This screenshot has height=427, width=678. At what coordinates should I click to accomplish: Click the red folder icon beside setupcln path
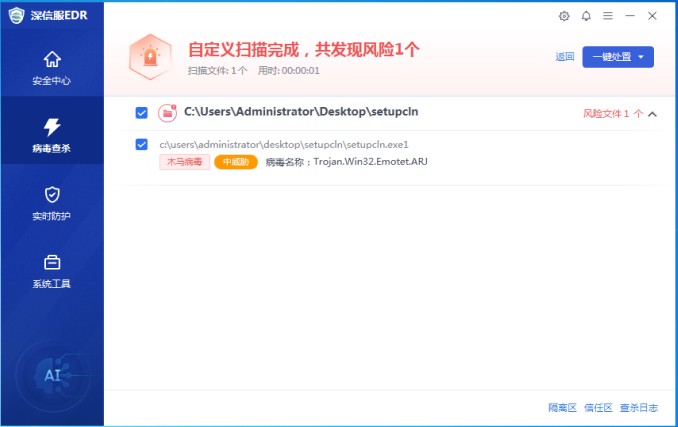(x=167, y=113)
